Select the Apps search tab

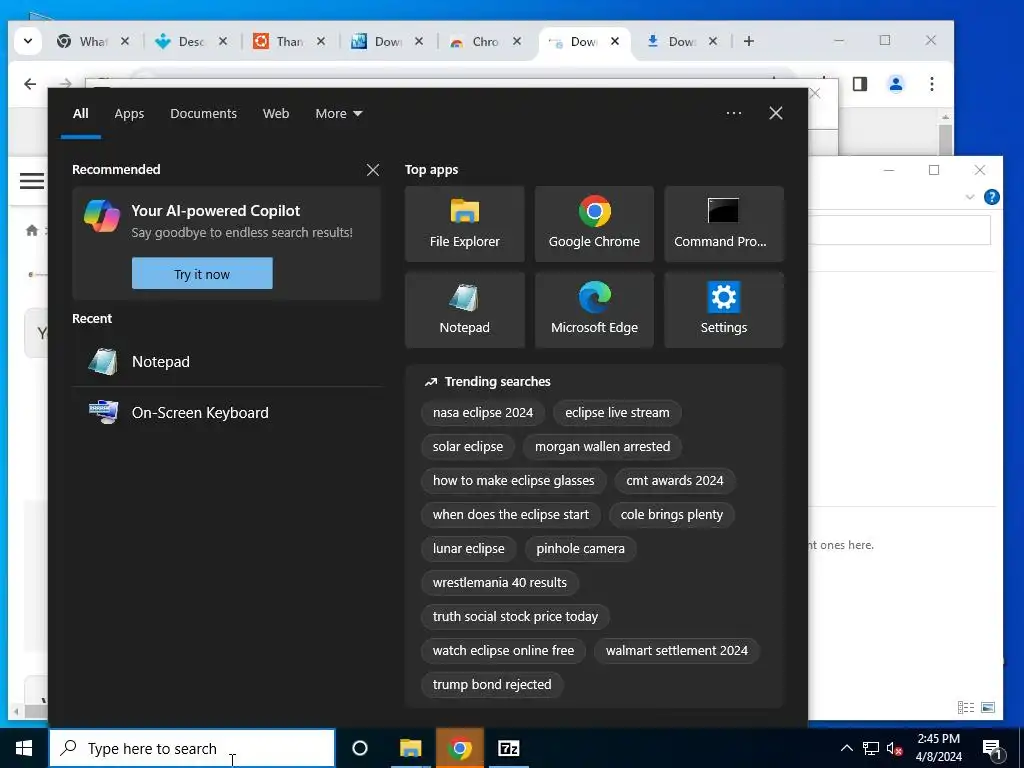129,114
